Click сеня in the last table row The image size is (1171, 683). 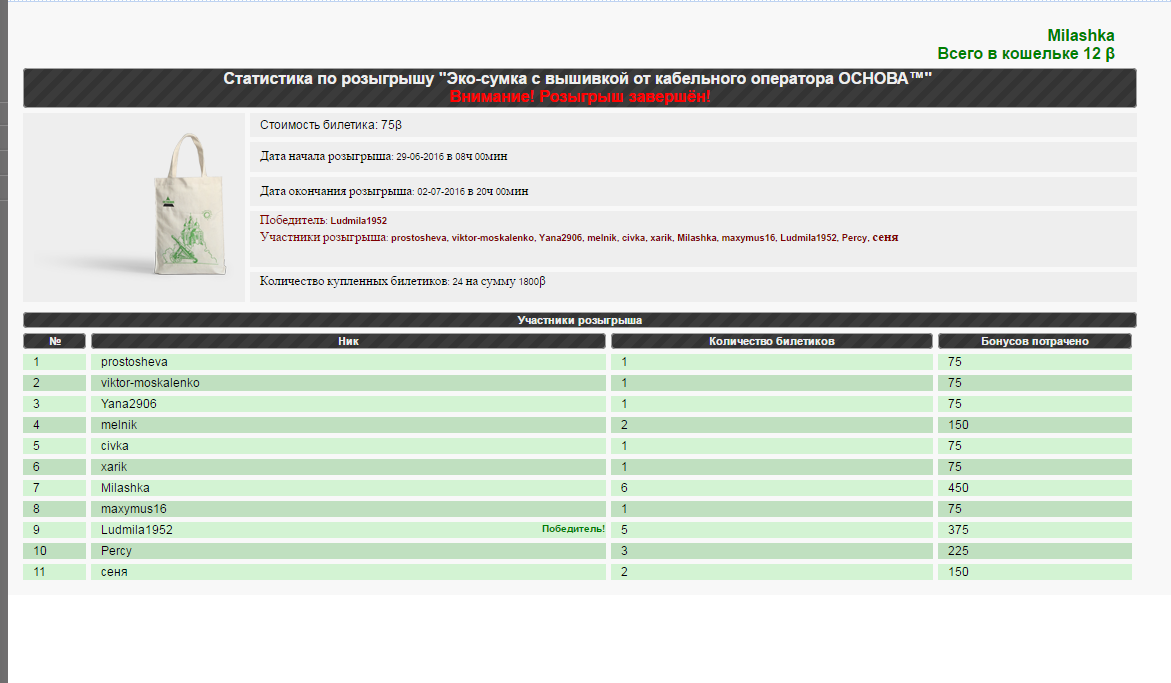(x=114, y=572)
